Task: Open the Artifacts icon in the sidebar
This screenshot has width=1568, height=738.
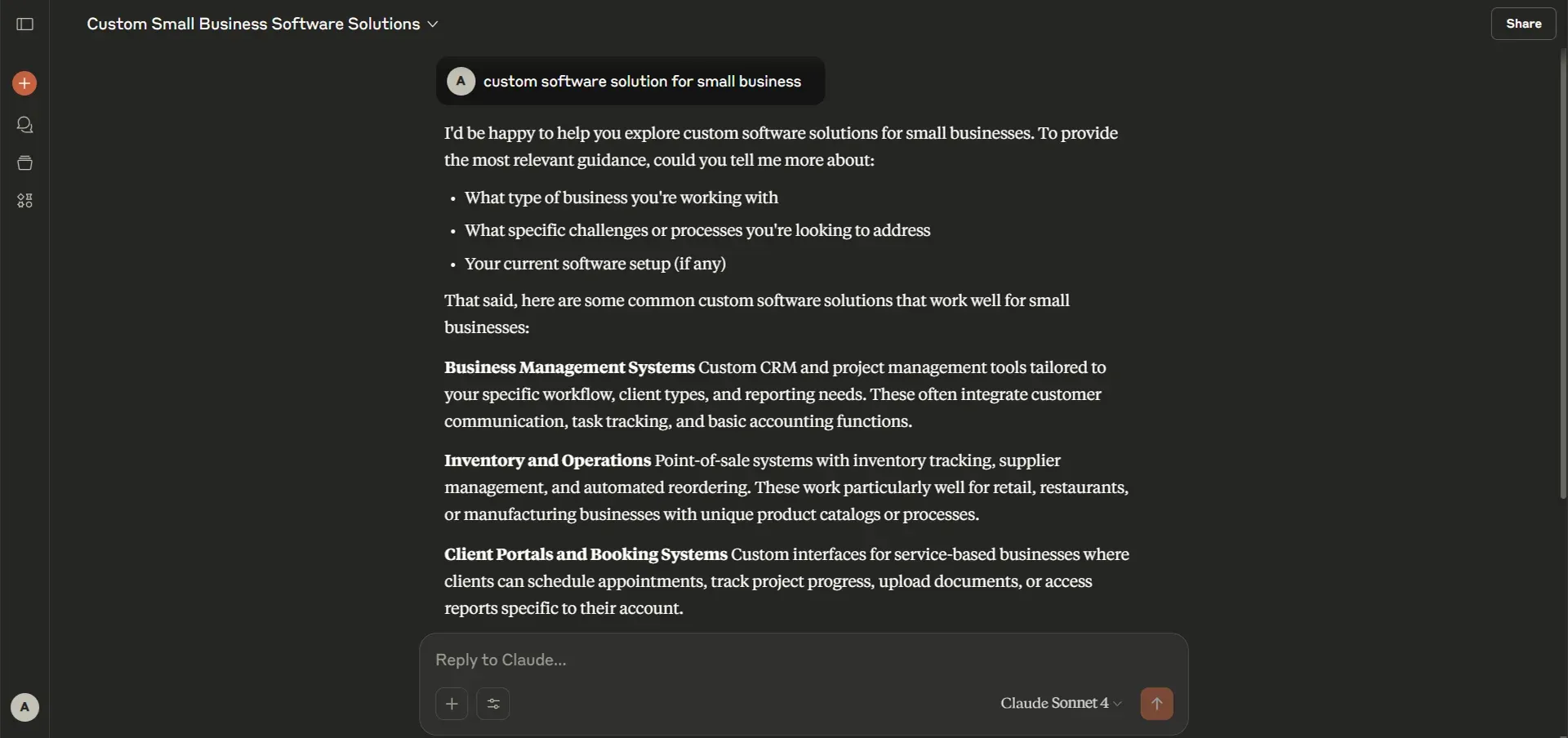Action: (x=24, y=201)
